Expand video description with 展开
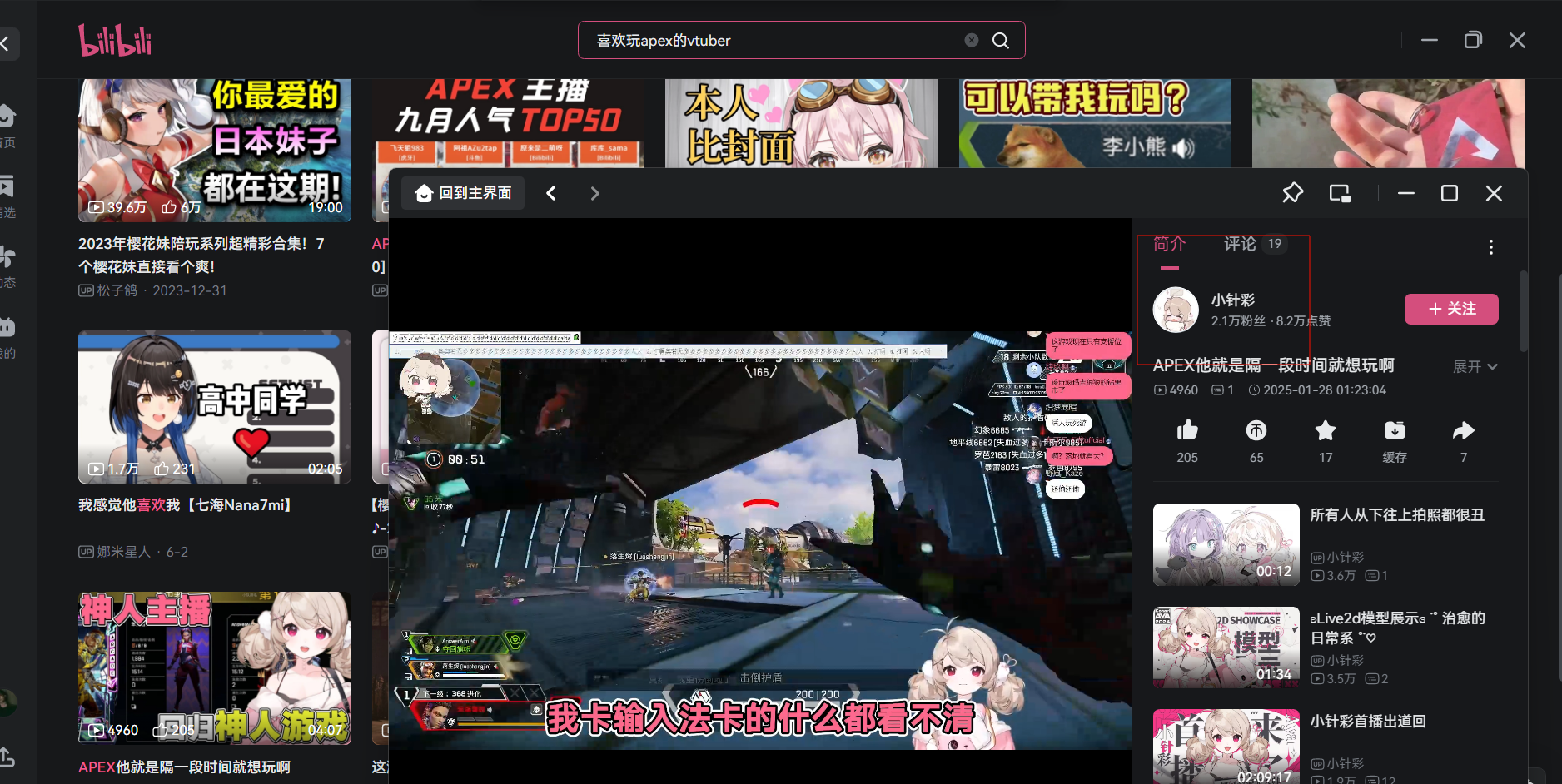1562x784 pixels. point(1475,366)
